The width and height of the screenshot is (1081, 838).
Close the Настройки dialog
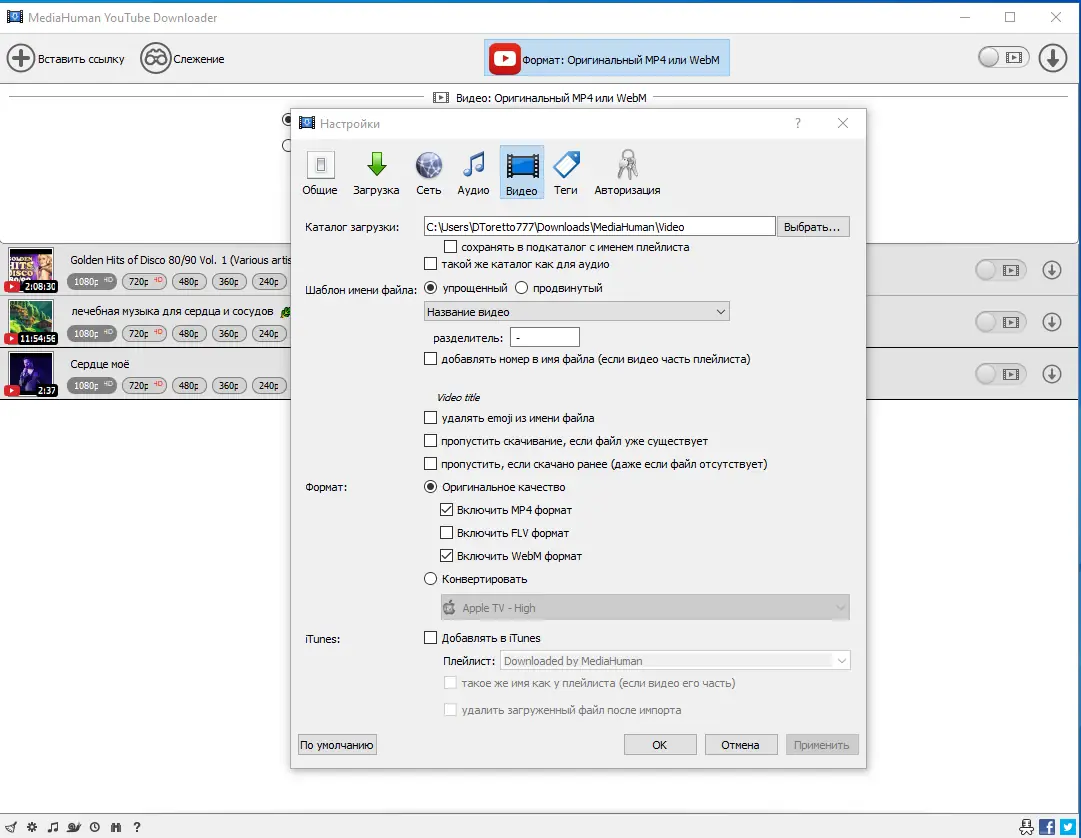pos(842,123)
